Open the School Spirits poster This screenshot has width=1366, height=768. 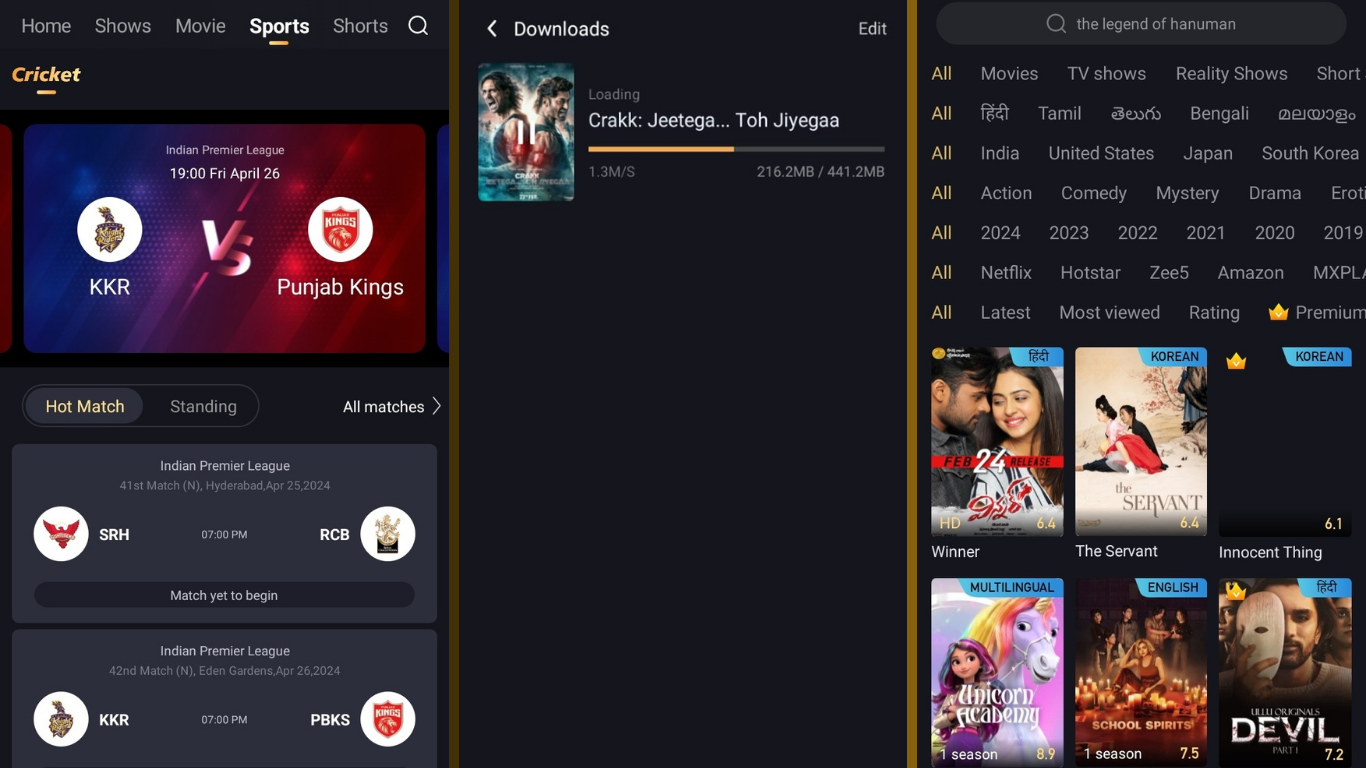click(x=1141, y=672)
